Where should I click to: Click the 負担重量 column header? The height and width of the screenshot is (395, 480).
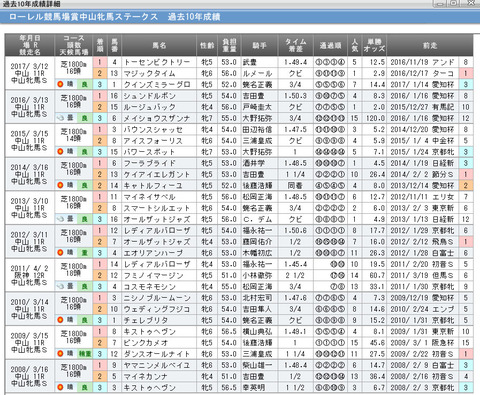click(x=229, y=45)
